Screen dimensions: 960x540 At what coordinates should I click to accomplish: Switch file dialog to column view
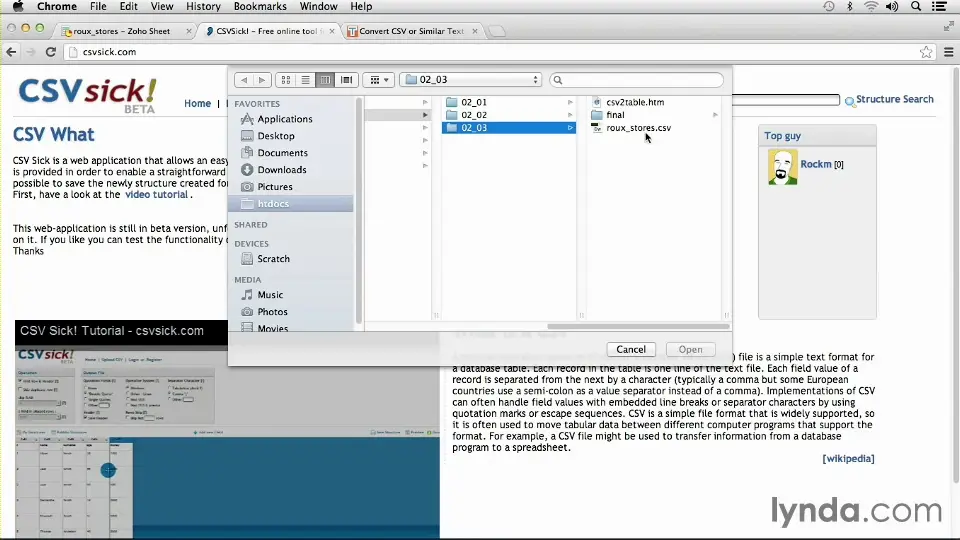325,80
